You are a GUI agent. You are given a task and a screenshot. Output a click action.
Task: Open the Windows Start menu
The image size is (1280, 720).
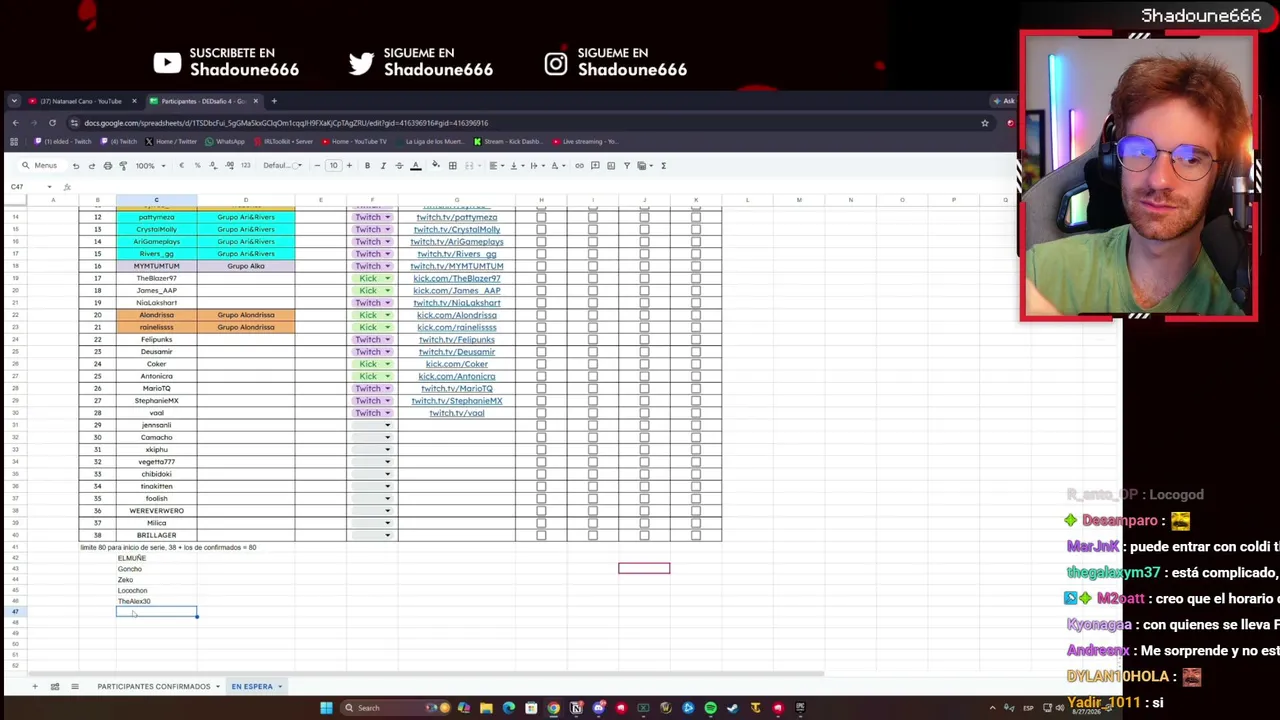[326, 708]
